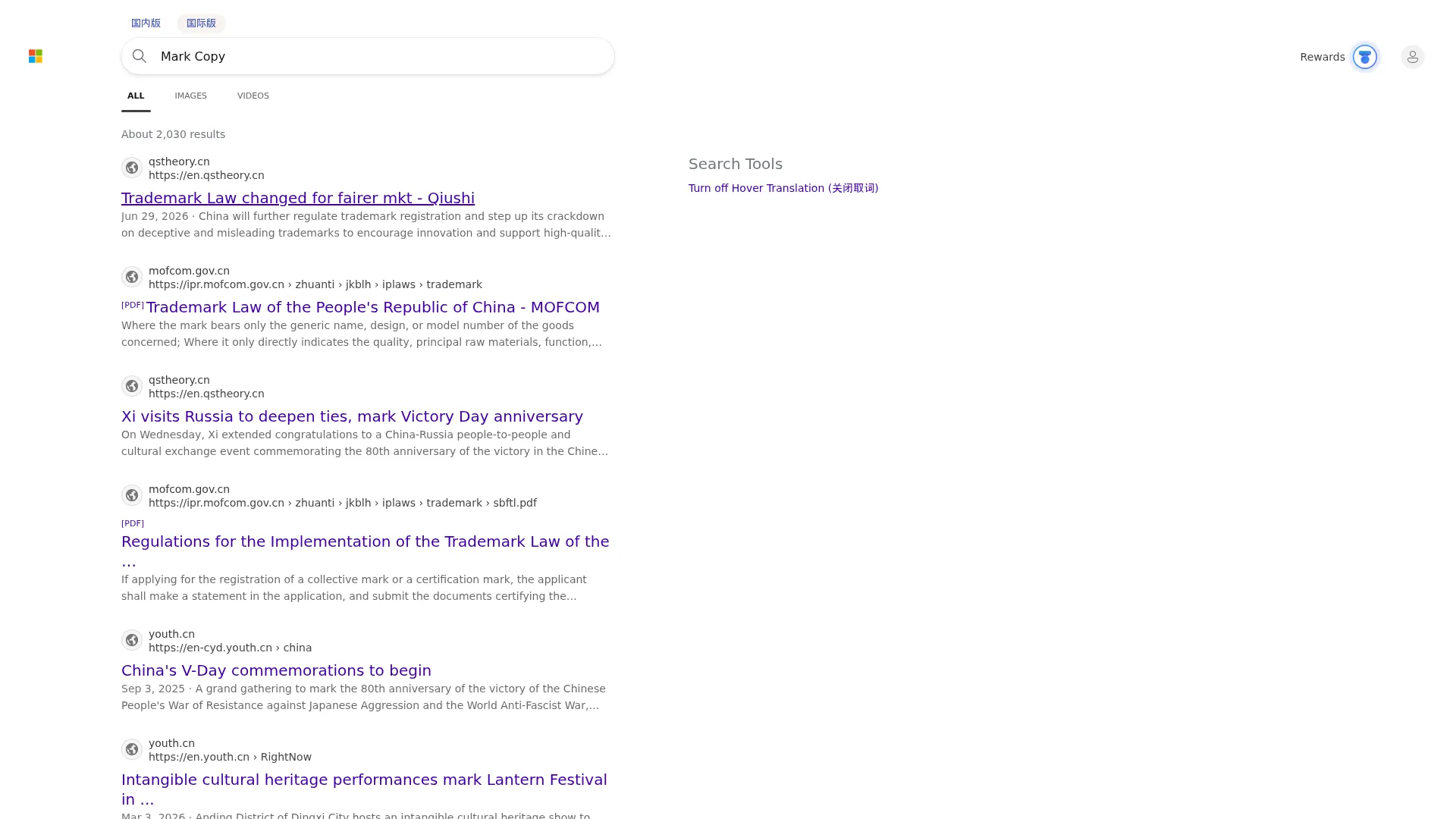Click the PDF tag above Regulations result
Image resolution: width=1456 pixels, height=819 pixels.
point(133,523)
